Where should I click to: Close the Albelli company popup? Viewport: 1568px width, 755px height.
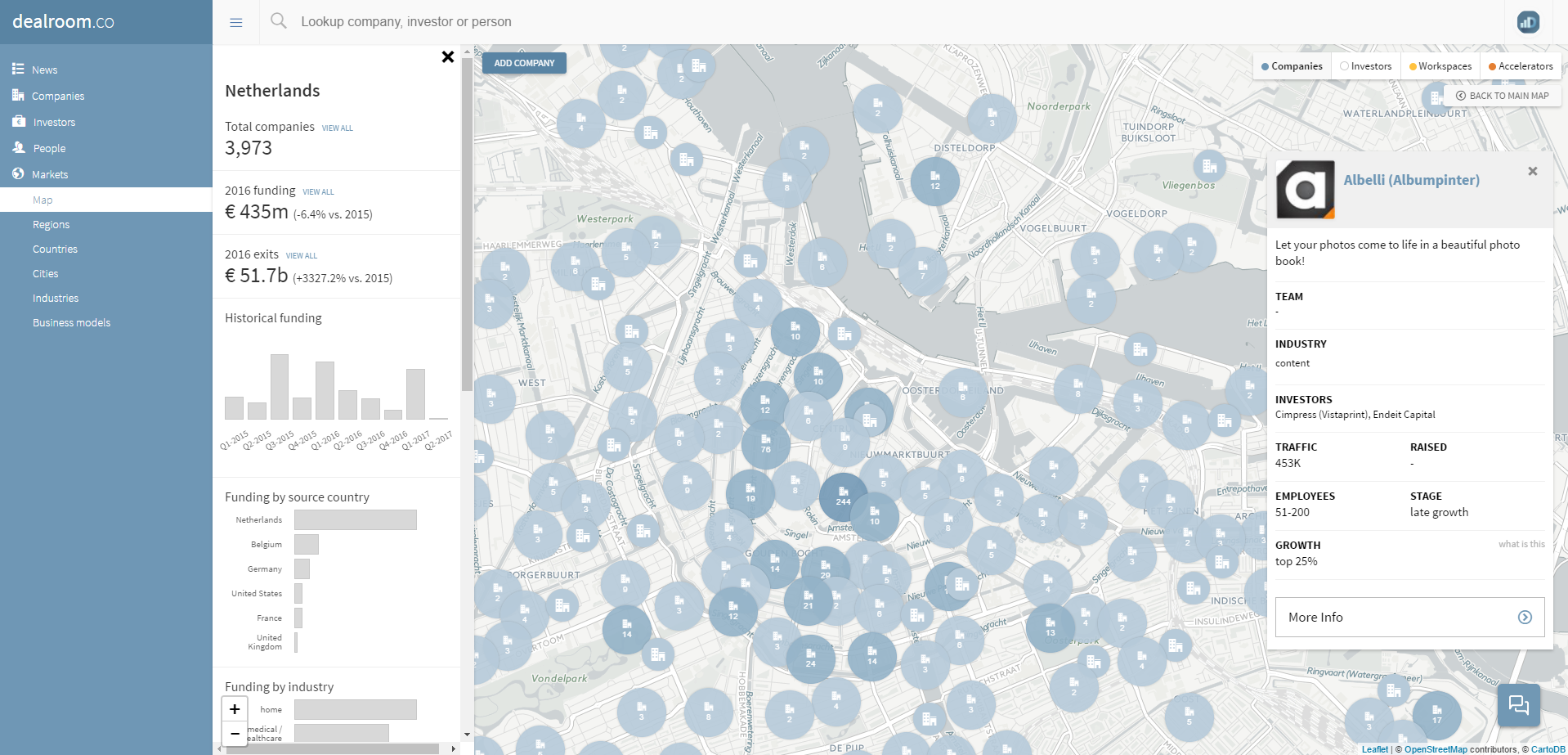[1532, 171]
